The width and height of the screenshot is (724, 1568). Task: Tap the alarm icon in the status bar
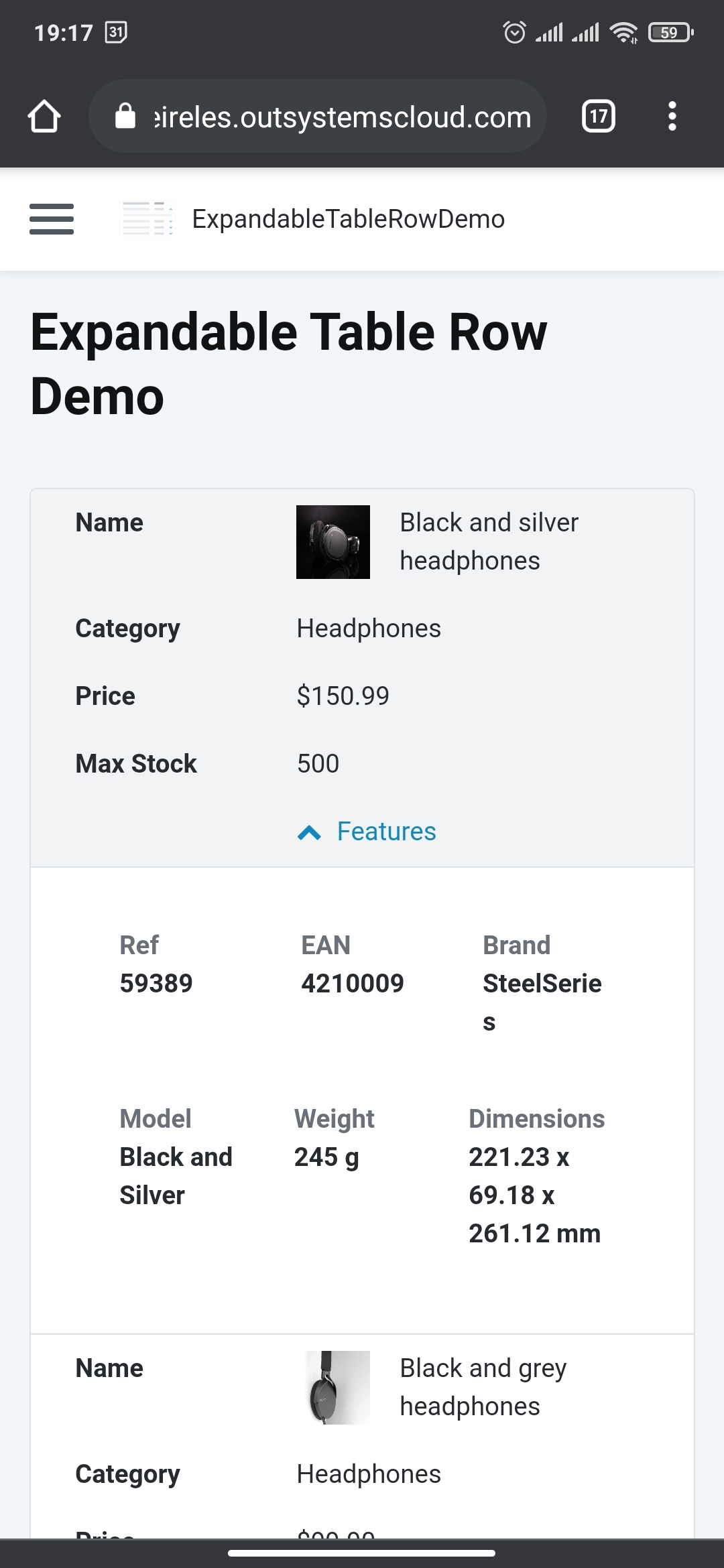point(514,32)
